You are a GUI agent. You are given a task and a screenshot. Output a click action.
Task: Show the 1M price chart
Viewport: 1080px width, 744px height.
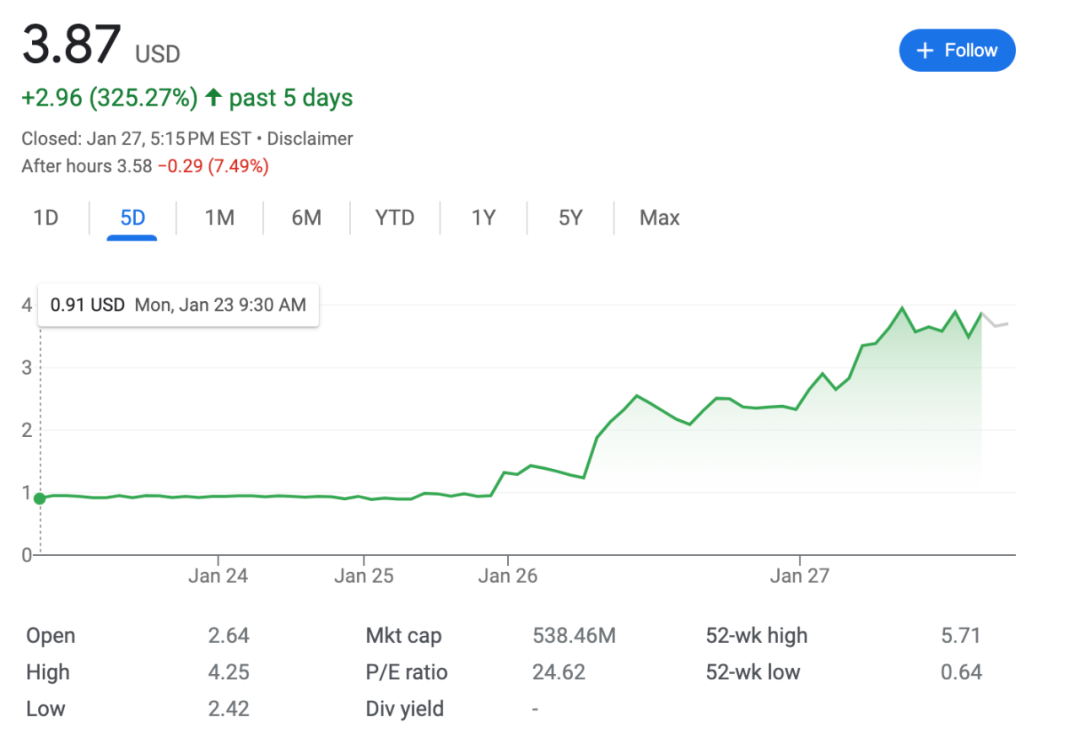[x=219, y=218]
